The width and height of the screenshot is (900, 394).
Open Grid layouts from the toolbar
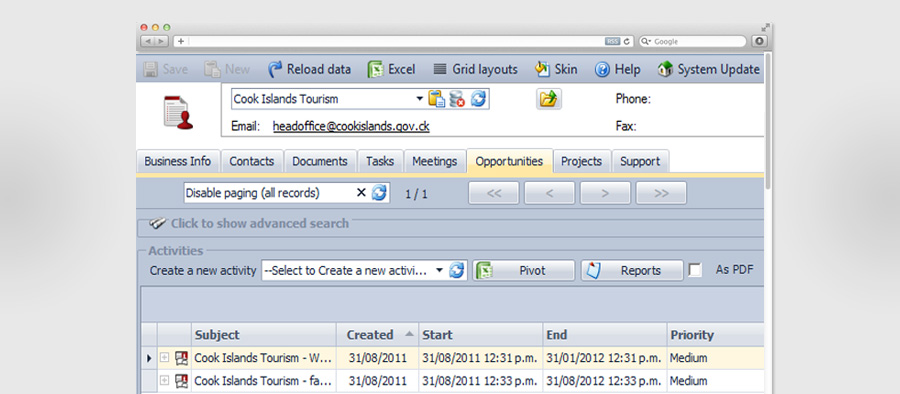coord(475,69)
